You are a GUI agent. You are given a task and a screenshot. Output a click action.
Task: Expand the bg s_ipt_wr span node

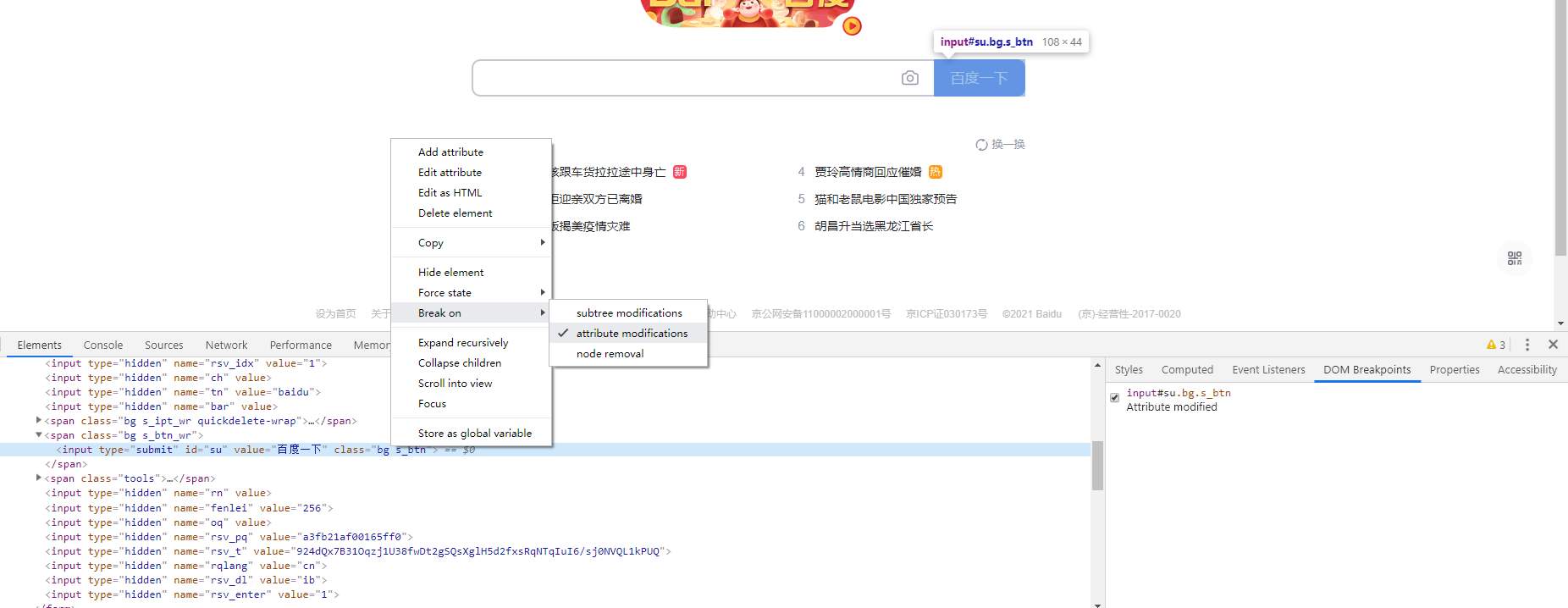(x=39, y=420)
